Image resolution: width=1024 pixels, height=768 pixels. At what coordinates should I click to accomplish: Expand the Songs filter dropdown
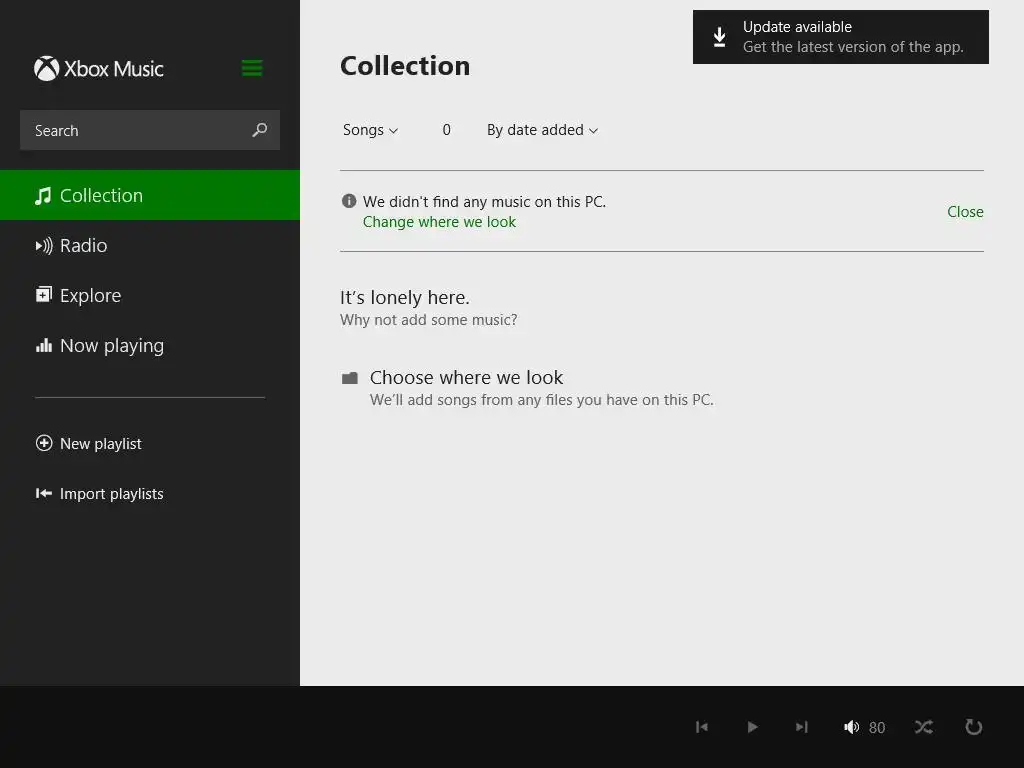pos(370,130)
